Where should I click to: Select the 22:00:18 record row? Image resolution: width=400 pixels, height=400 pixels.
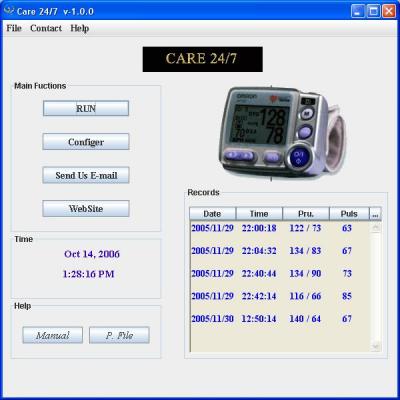pos(280,228)
